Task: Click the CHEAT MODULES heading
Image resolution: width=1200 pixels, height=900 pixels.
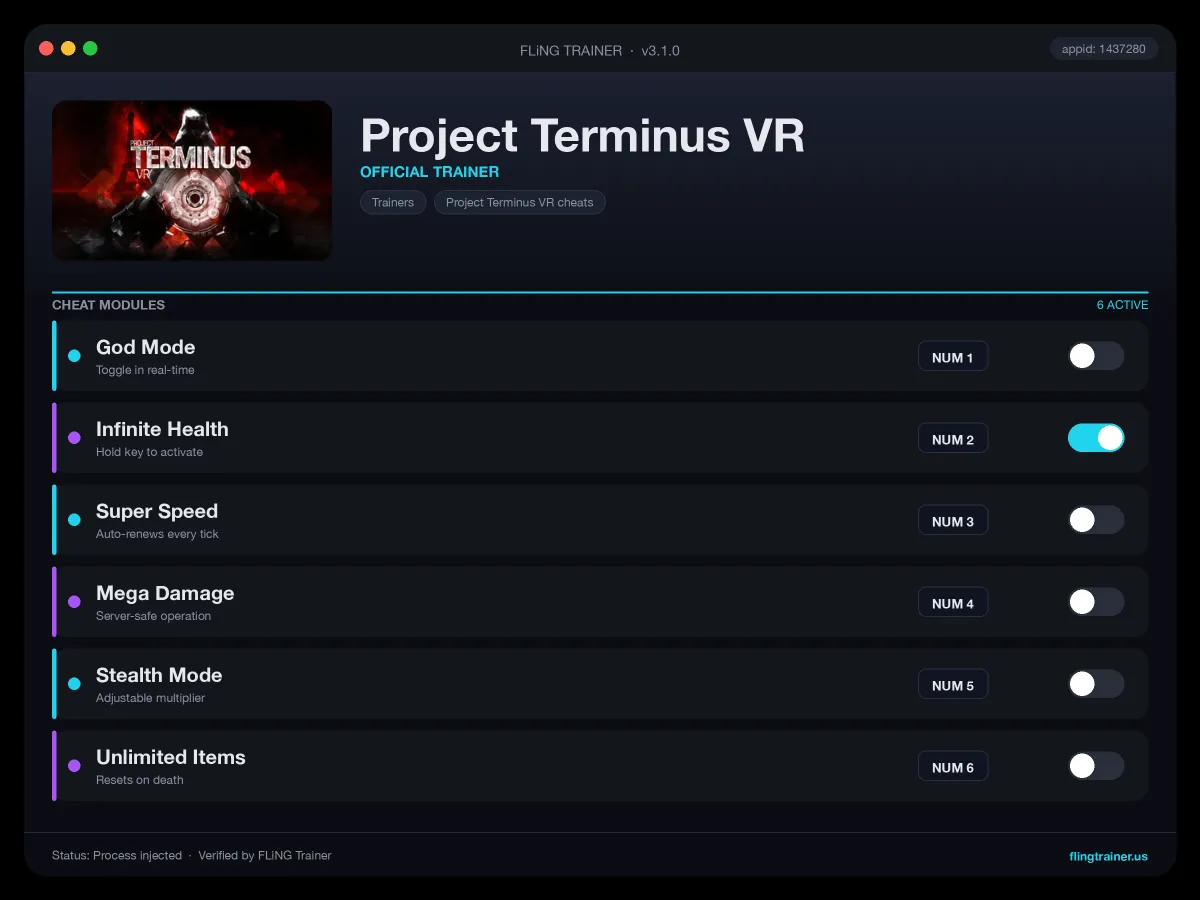Action: [x=108, y=305]
